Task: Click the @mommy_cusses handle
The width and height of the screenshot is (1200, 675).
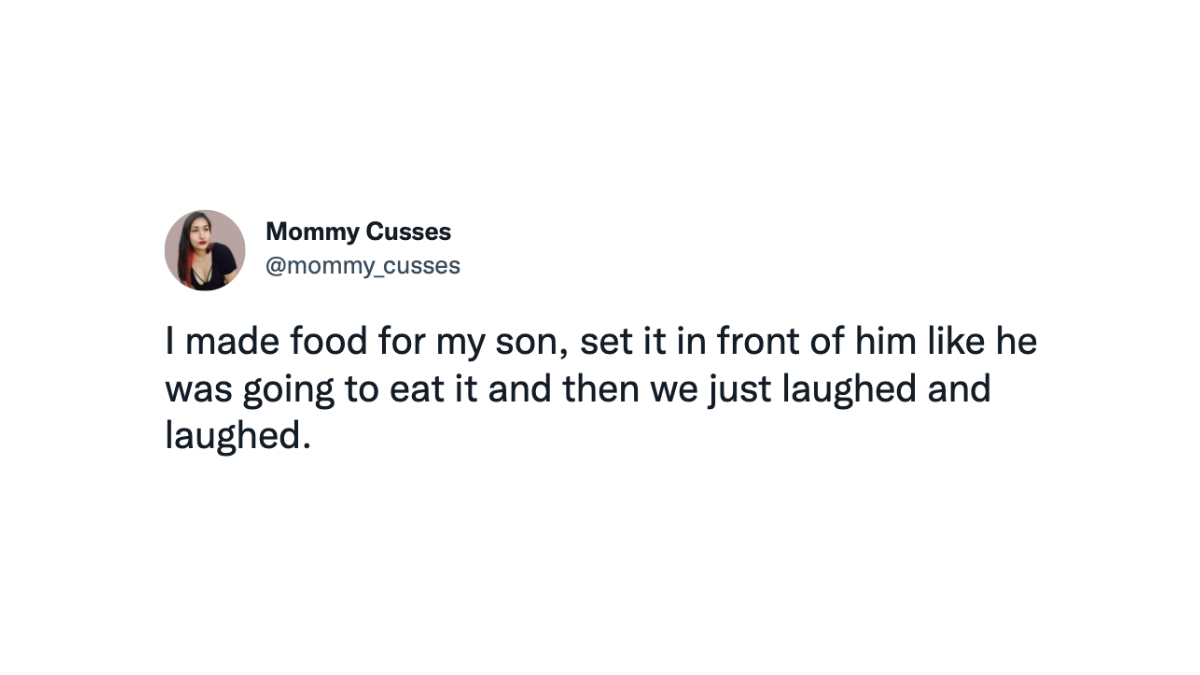Action: pos(362,266)
